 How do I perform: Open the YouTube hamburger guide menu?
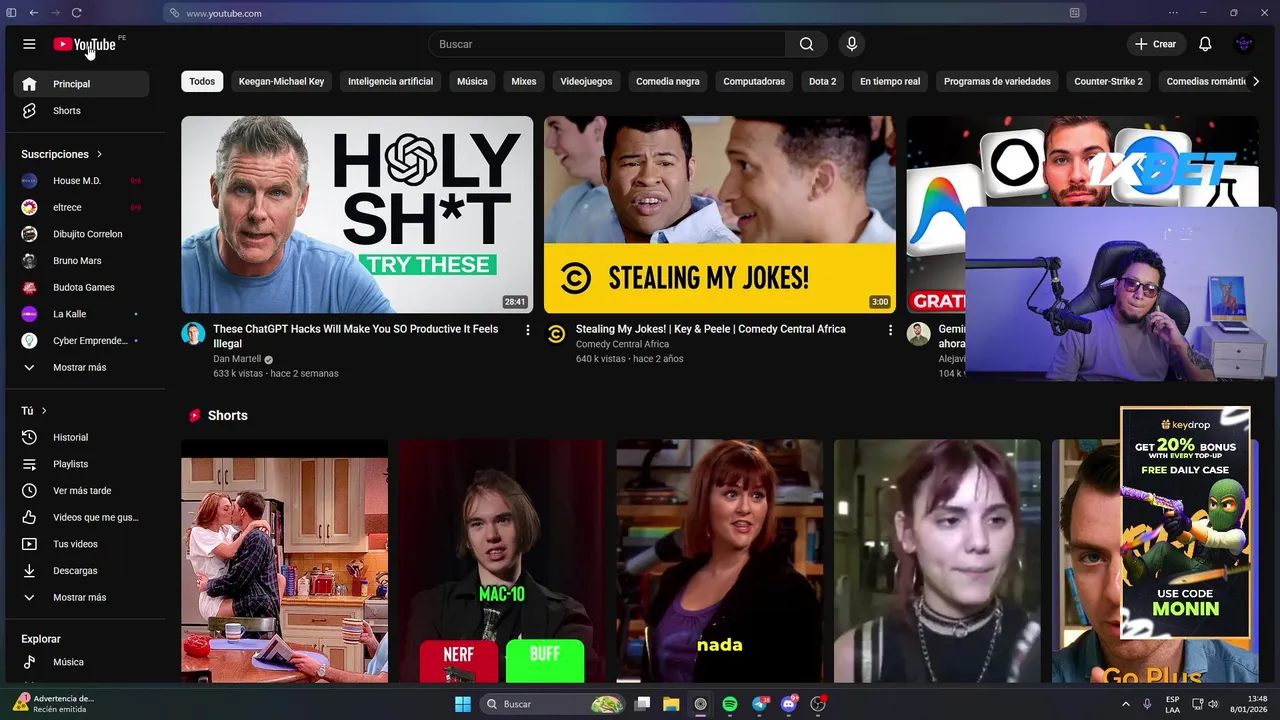[x=29, y=44]
